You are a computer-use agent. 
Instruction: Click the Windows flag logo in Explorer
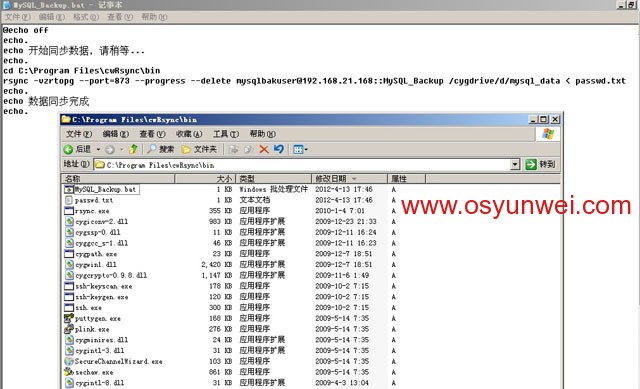pyautogui.click(x=547, y=134)
